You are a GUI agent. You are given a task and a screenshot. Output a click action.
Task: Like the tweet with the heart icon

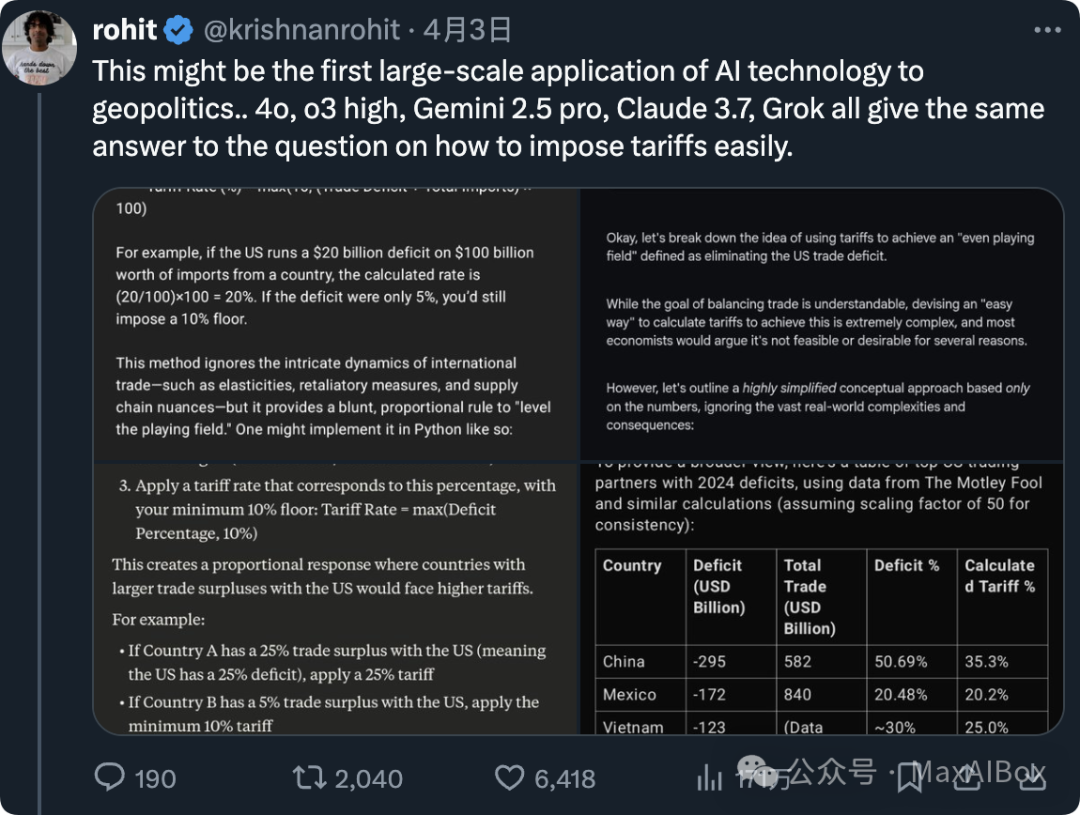pos(510,778)
